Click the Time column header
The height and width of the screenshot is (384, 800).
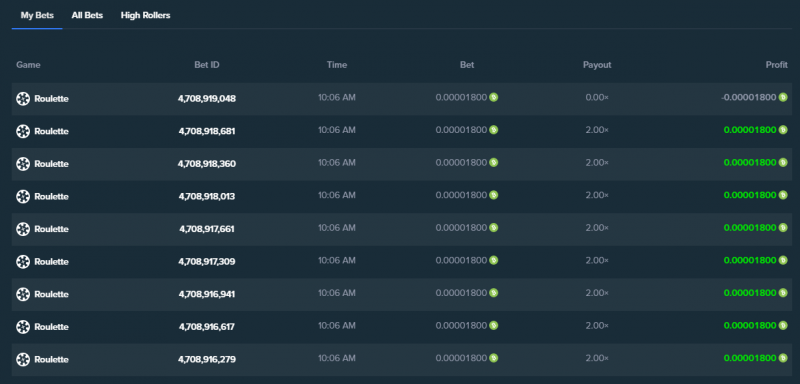pos(337,65)
